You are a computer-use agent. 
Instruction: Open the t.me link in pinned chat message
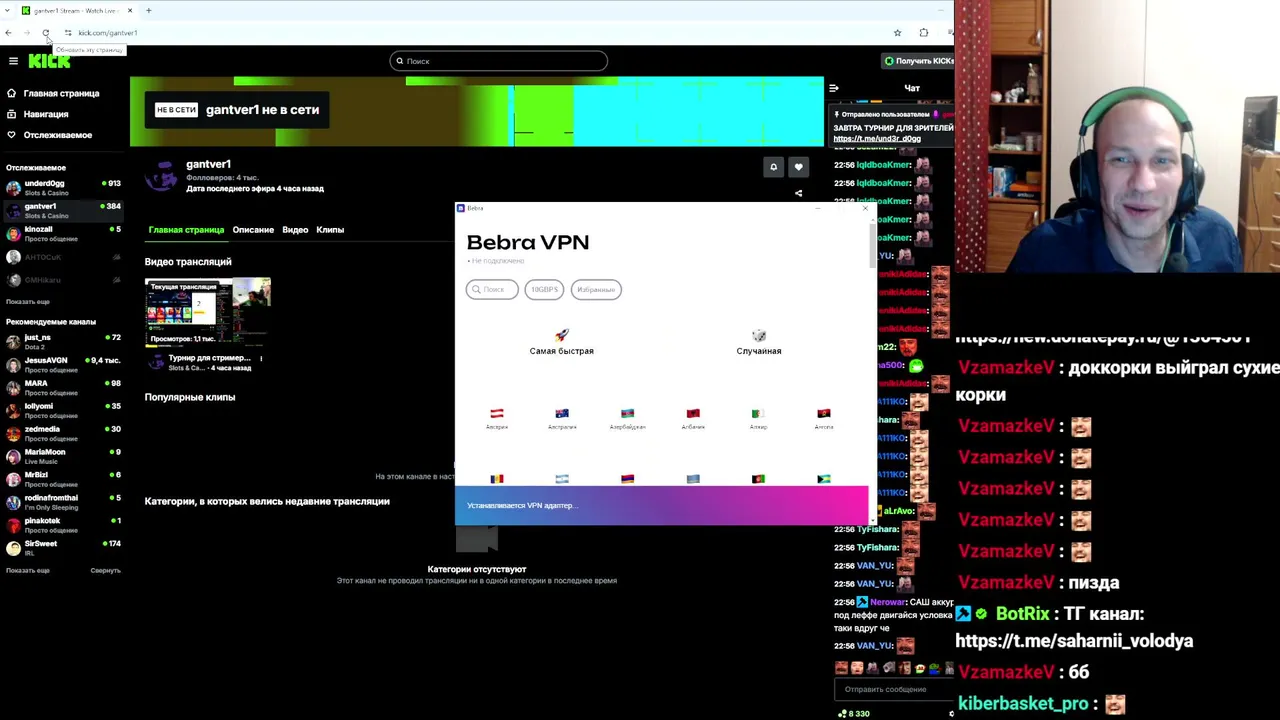point(877,139)
